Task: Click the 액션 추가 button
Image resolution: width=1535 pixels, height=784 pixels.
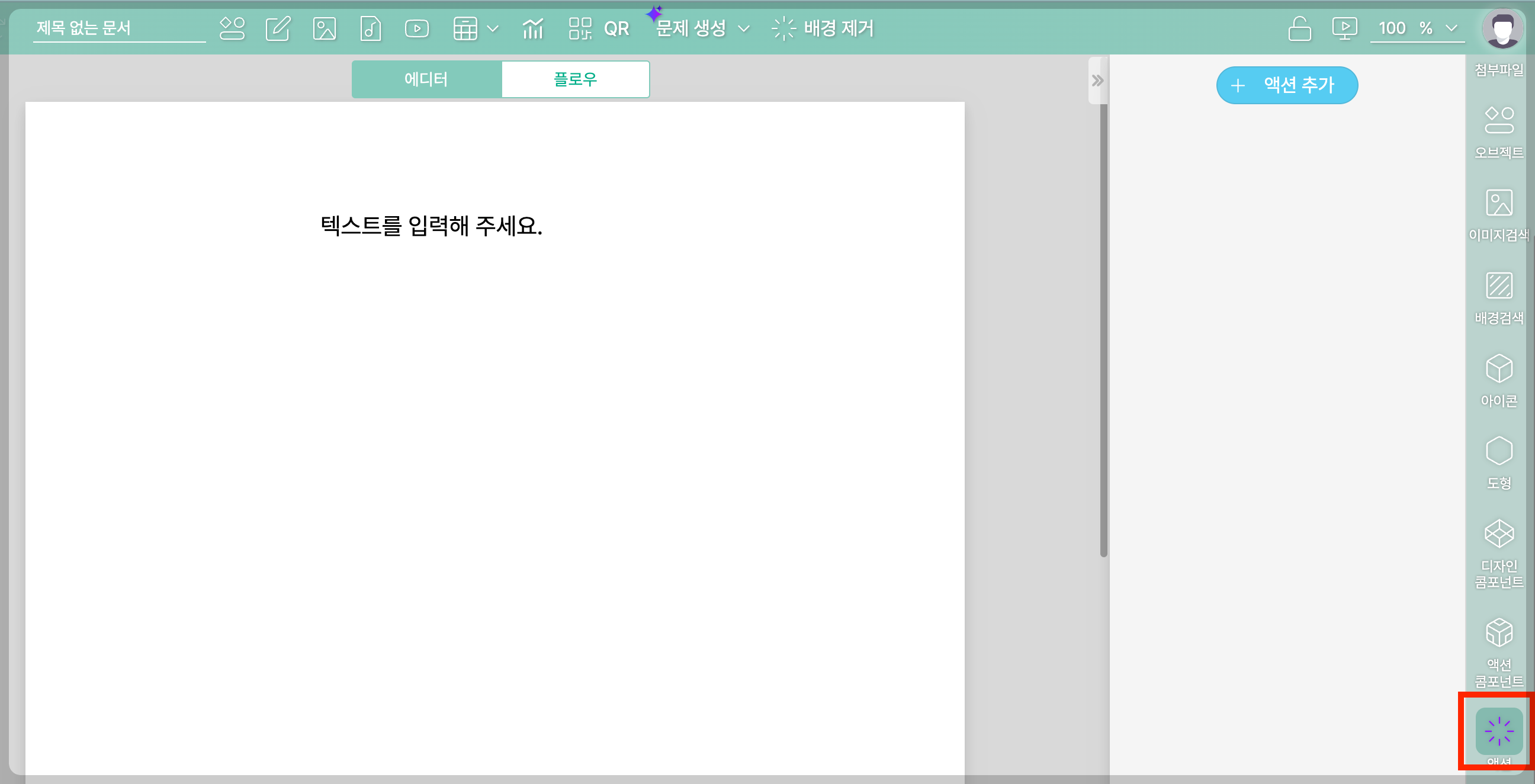Action: [1286, 85]
